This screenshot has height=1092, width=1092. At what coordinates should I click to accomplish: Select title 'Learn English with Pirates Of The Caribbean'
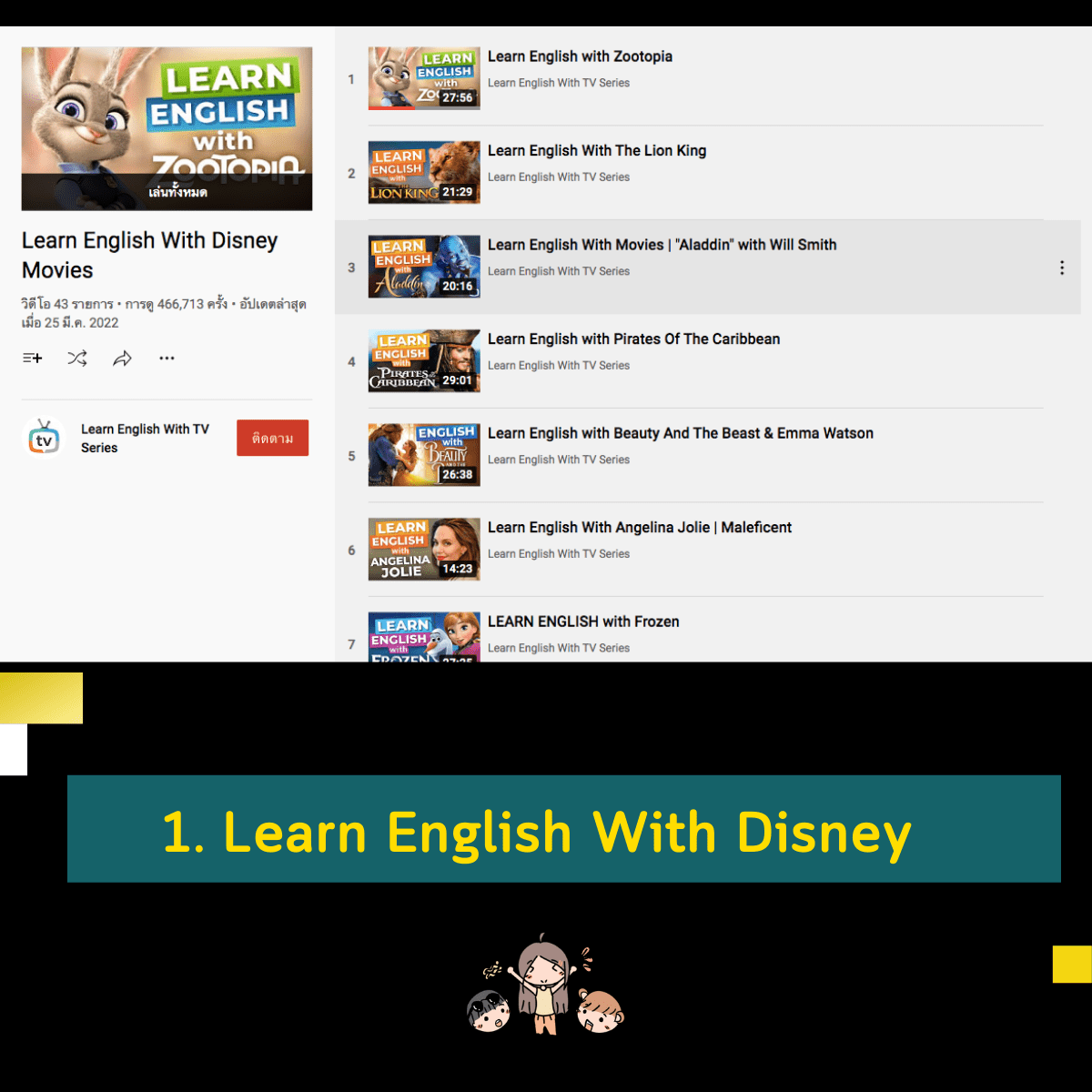coord(633,339)
